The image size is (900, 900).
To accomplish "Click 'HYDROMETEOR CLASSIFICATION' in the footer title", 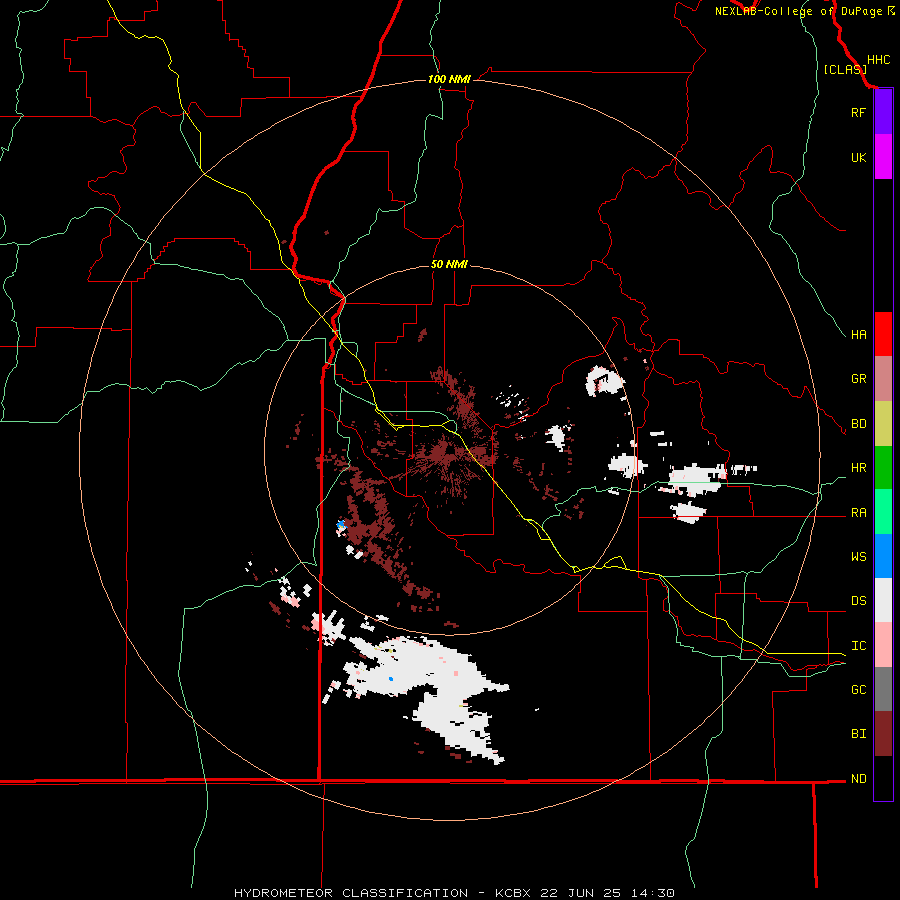I will [351, 893].
